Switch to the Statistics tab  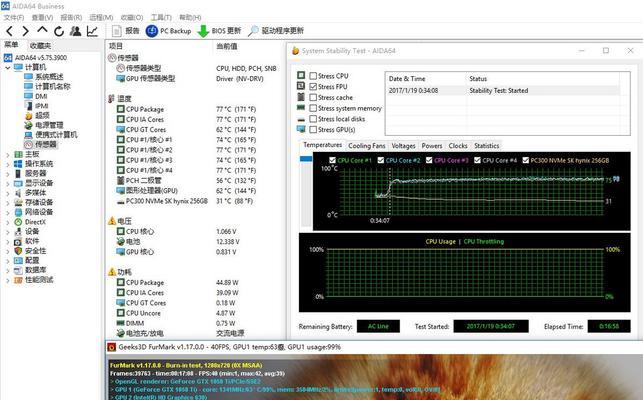(487, 146)
